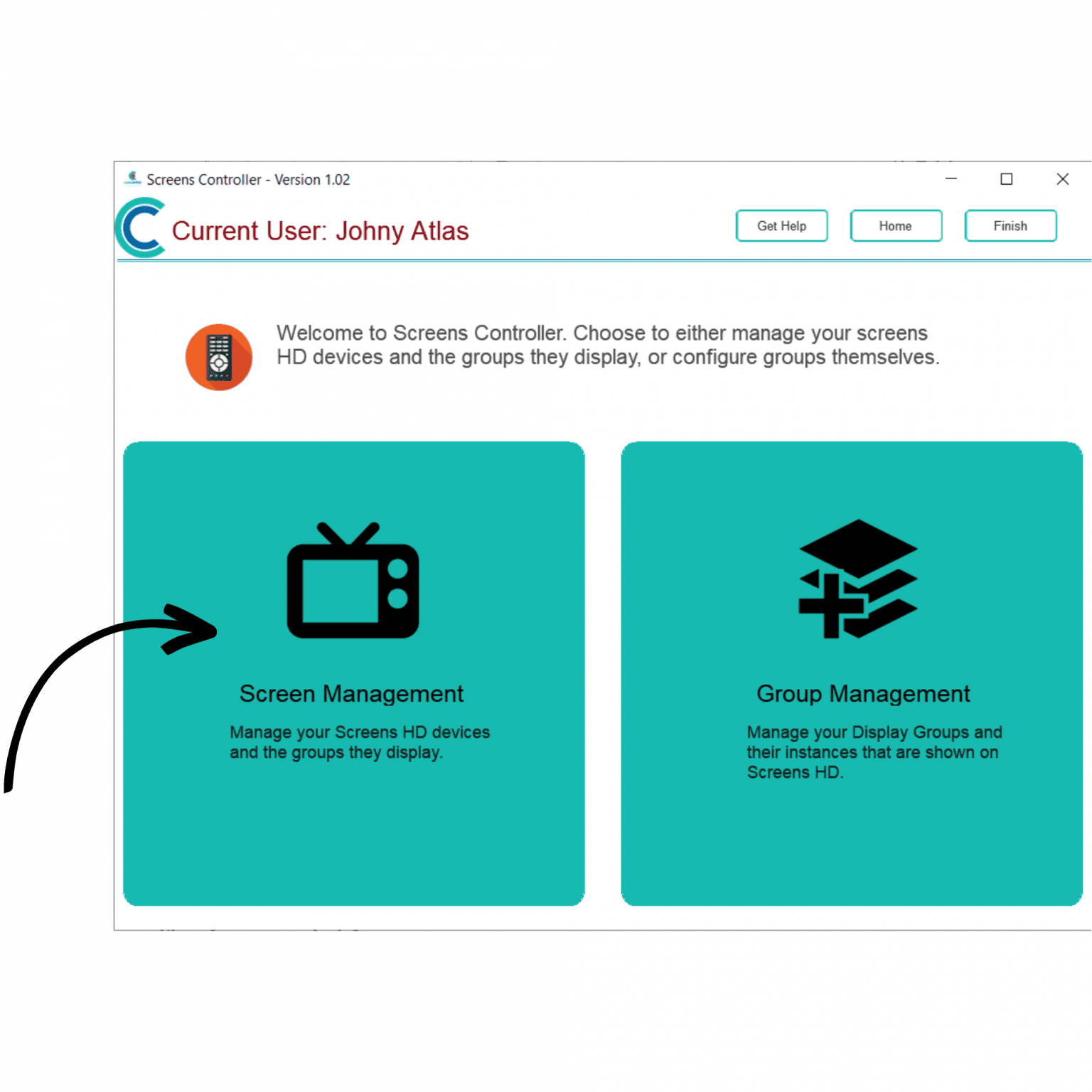
Task: Minimize the Screens Controller window
Action: tap(952, 179)
